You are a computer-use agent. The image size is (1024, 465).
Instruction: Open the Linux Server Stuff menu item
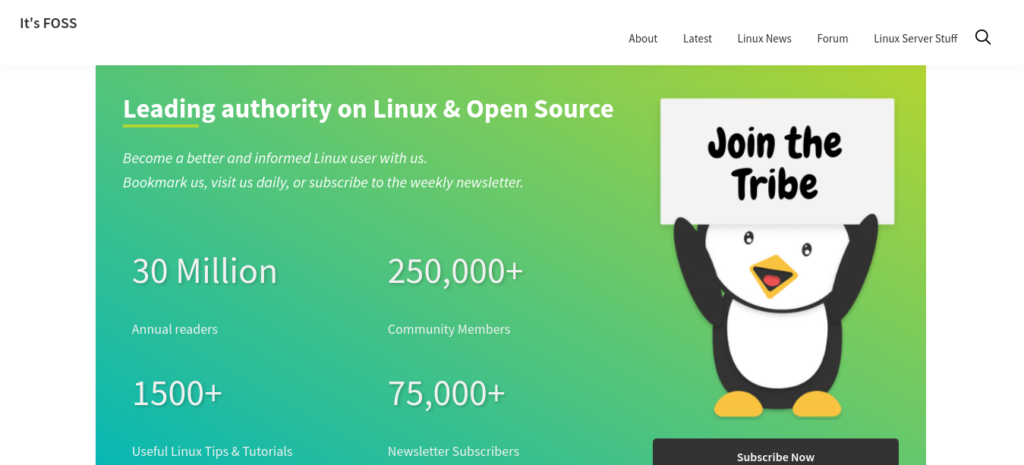[x=915, y=39]
